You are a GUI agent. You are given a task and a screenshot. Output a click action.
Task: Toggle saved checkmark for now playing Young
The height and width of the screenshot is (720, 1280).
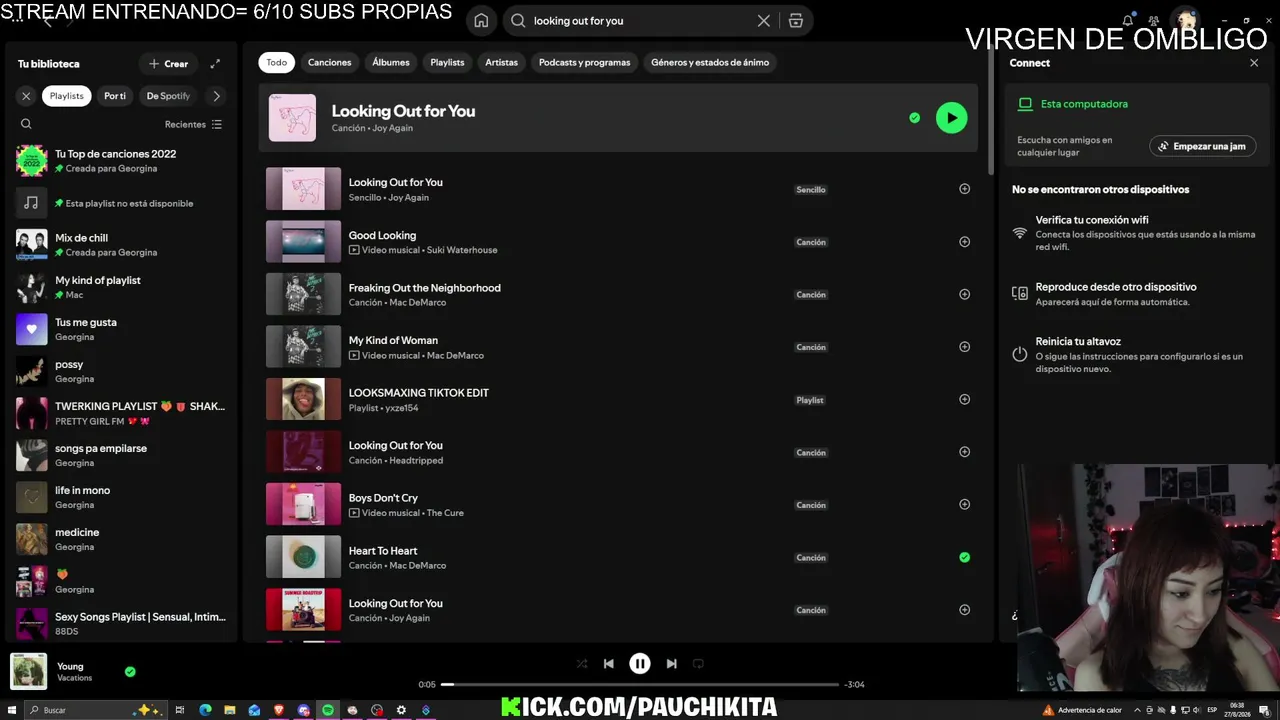tap(130, 672)
